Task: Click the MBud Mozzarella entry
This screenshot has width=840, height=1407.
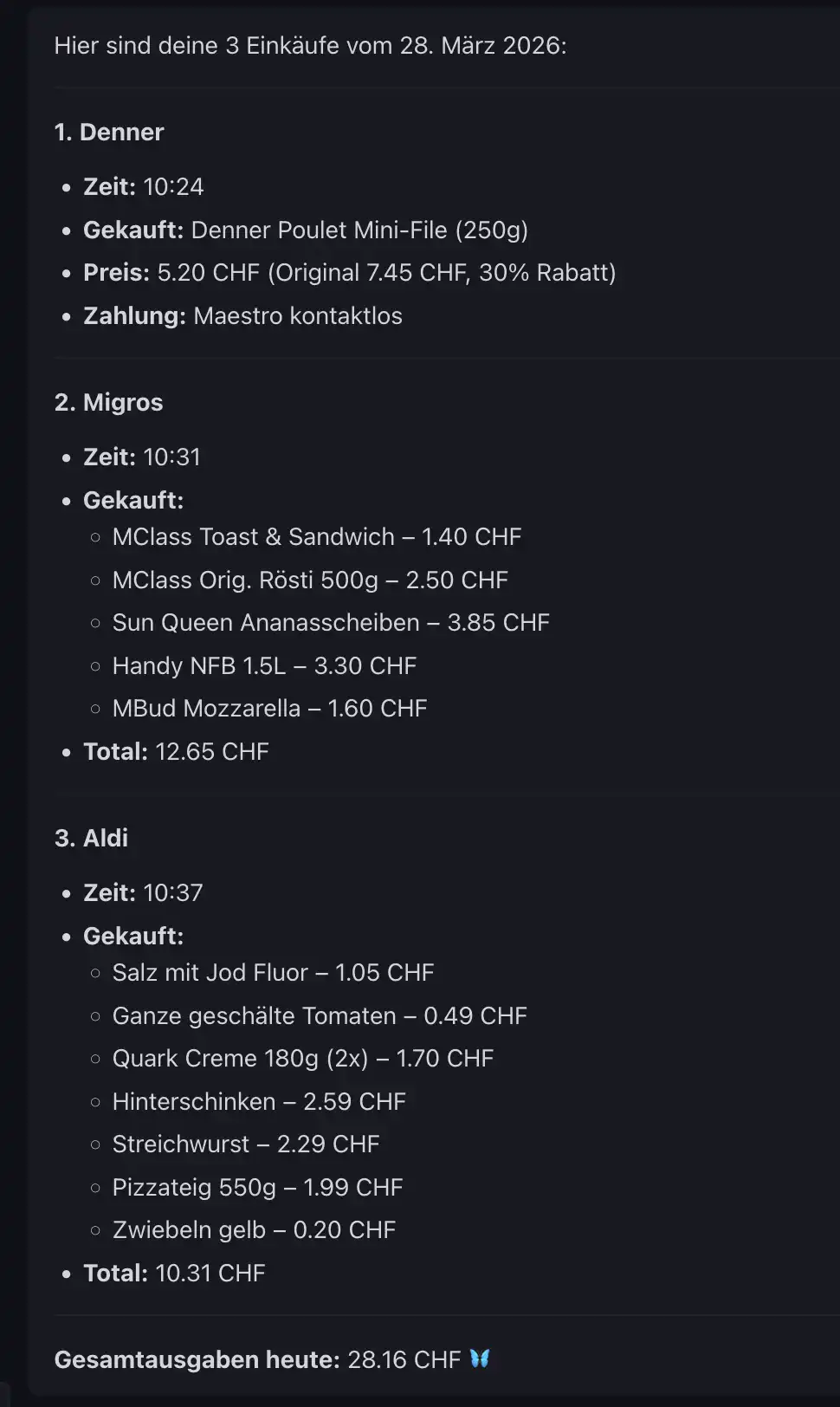Action: [269, 708]
